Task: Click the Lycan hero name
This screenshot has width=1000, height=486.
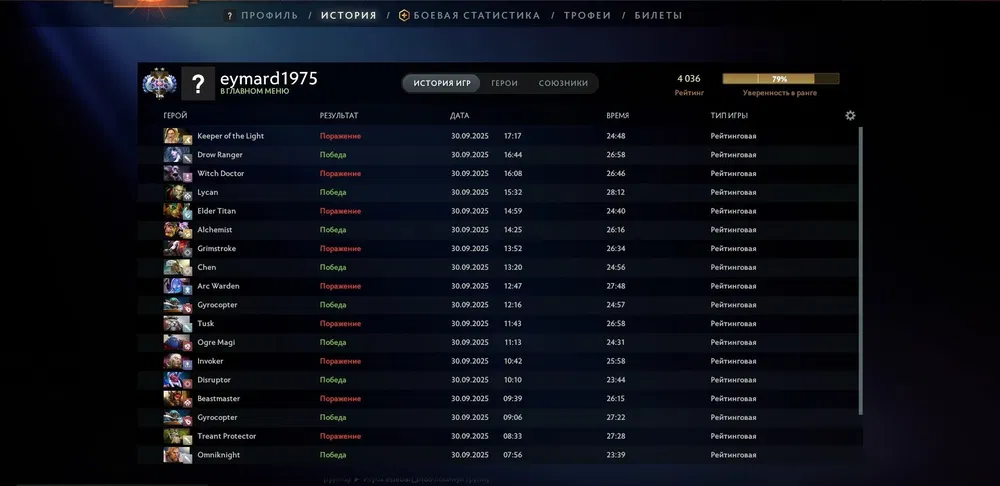Action: (207, 192)
